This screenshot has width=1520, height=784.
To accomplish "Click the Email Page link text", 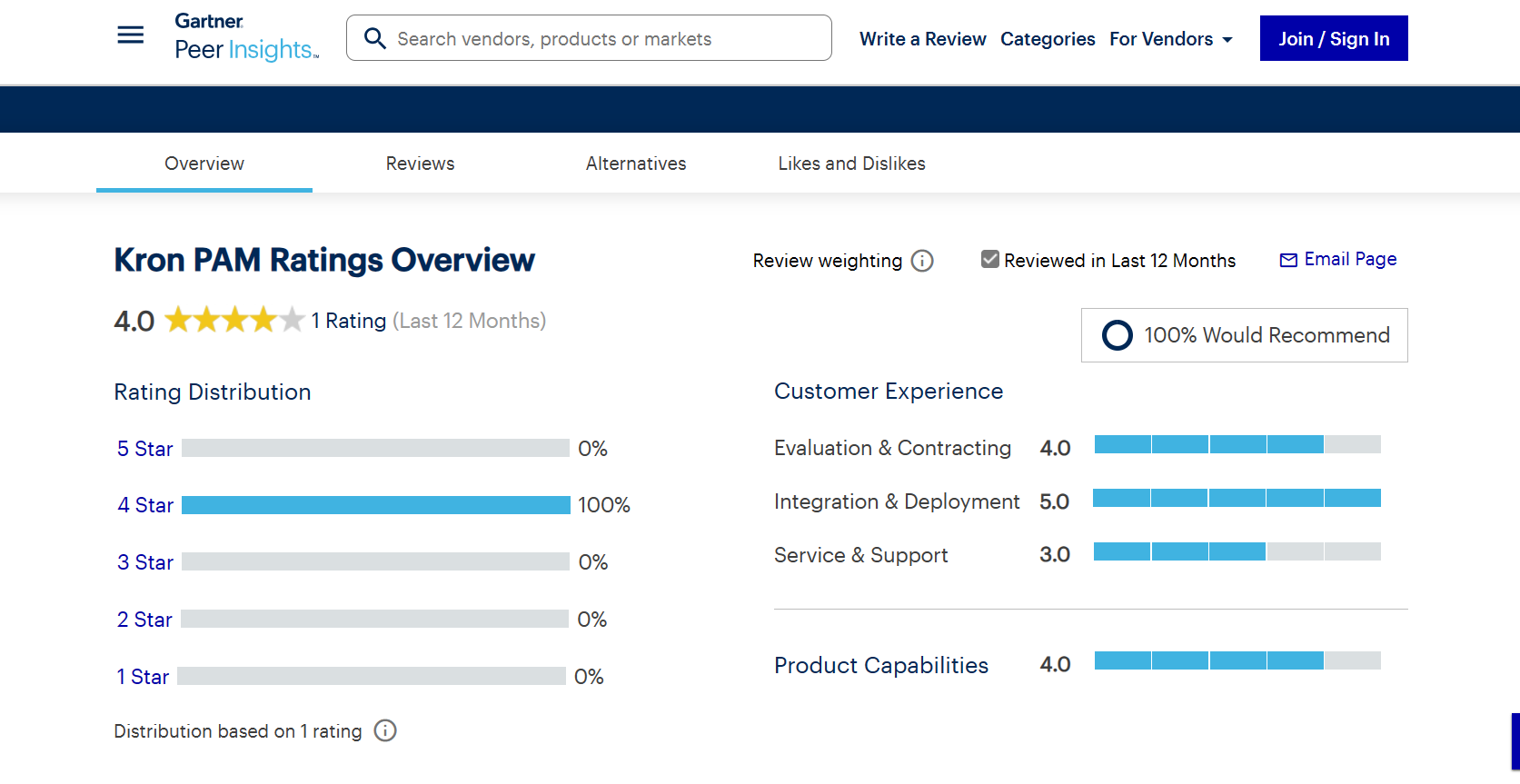I will pos(1350,260).
